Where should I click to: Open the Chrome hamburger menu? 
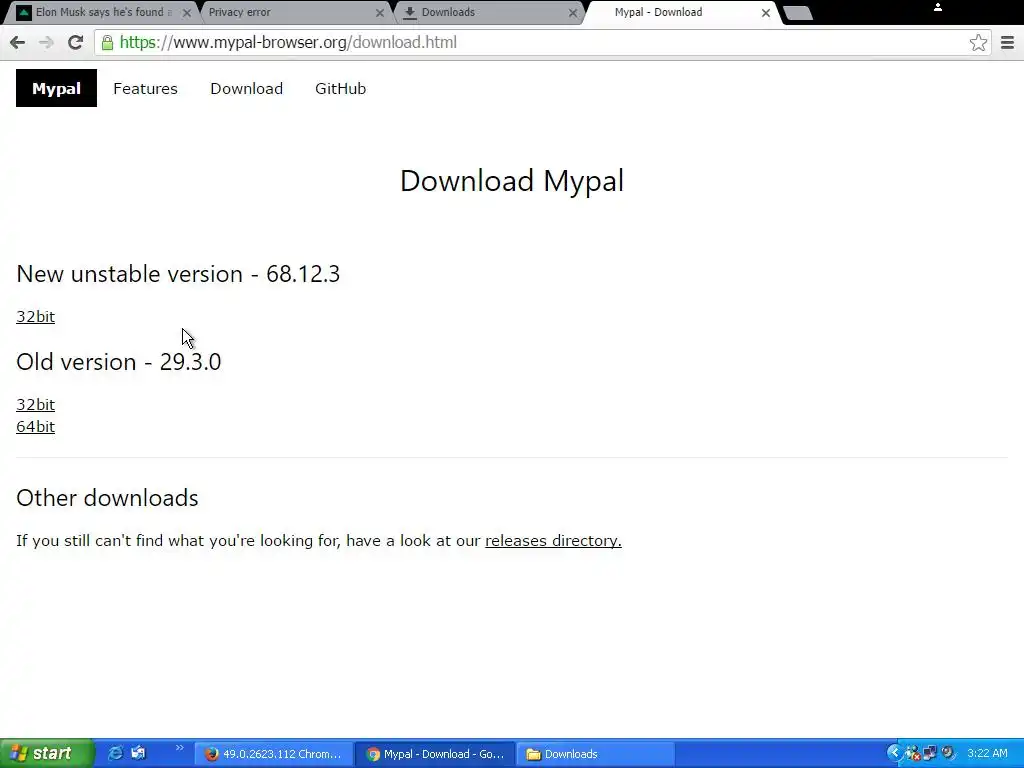[x=1007, y=42]
